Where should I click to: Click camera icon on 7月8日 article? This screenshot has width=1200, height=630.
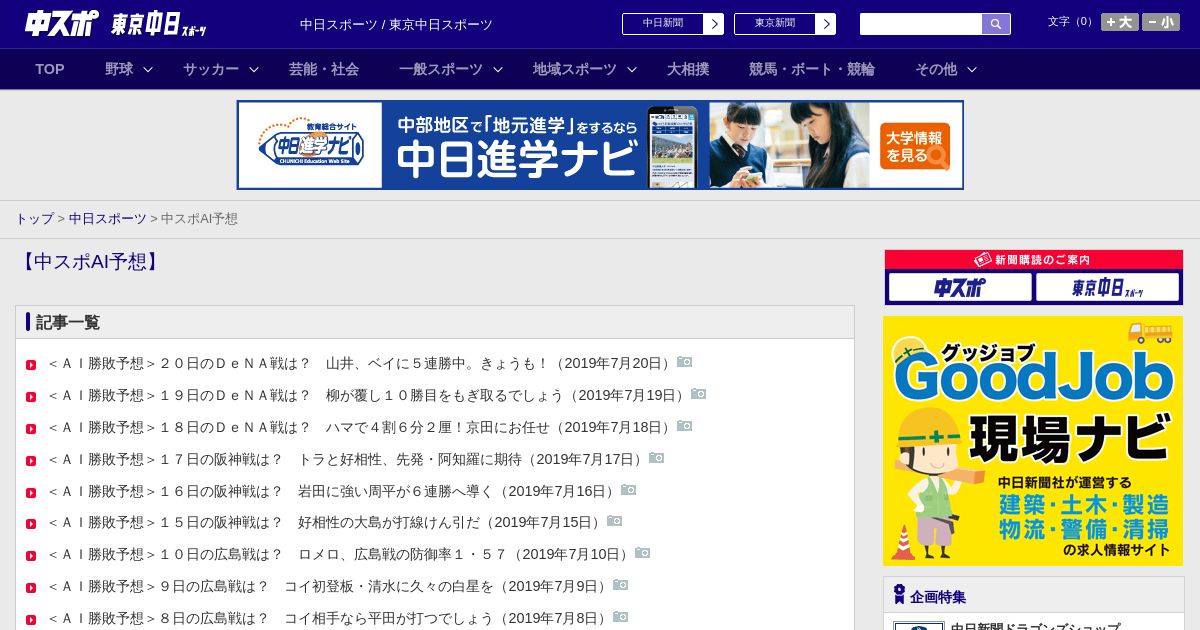pos(621,617)
